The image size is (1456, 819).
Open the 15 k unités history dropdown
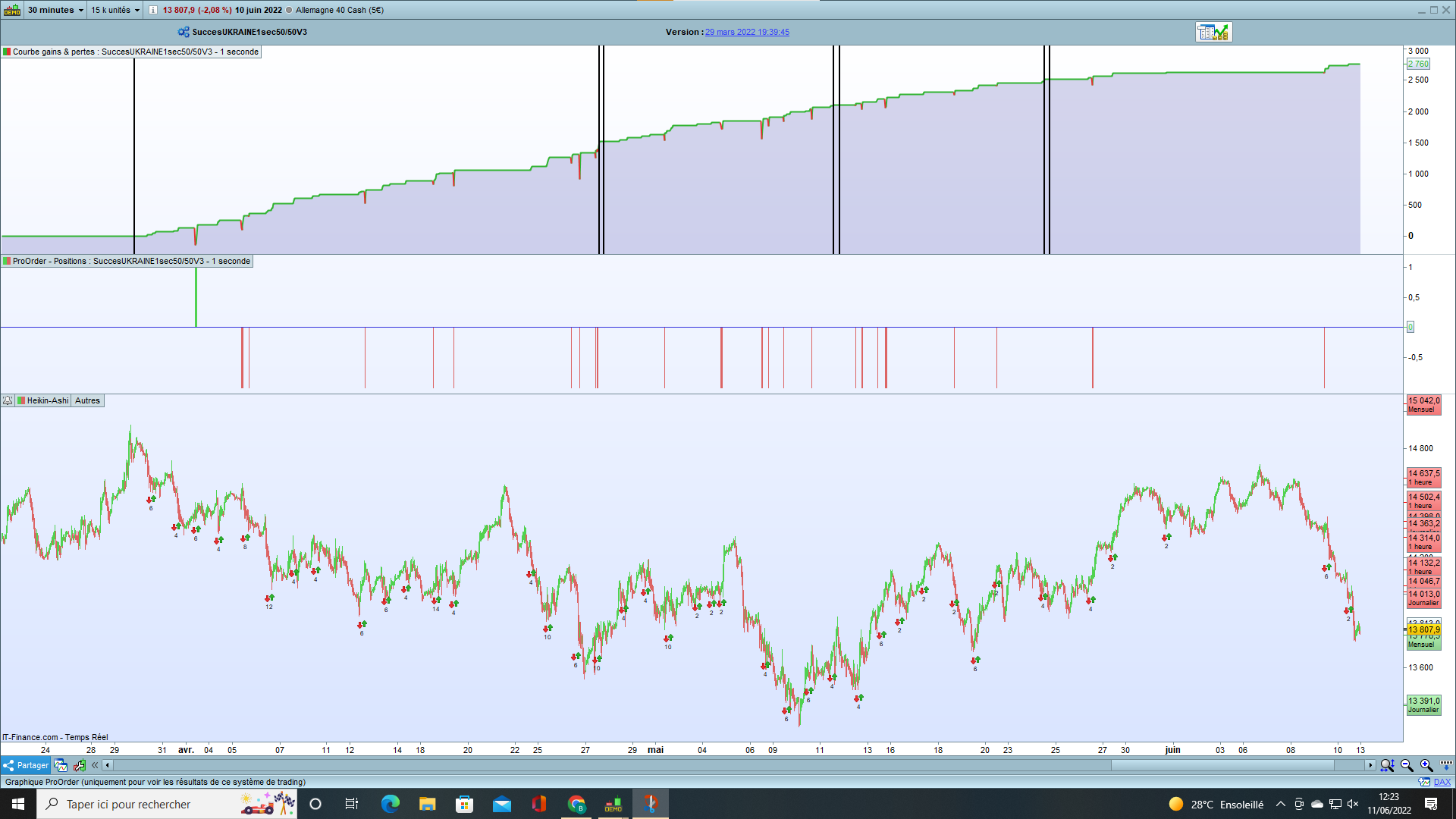coord(115,10)
